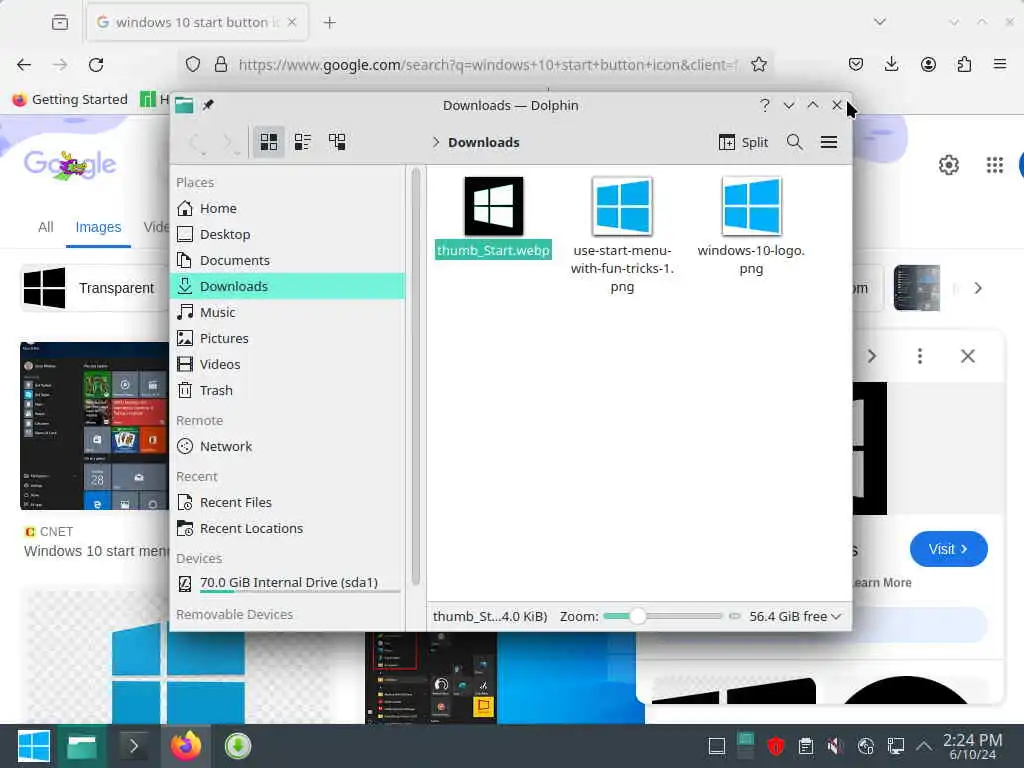Screen dimensions: 1024x768
Task: Open a new Firefox tab
Action: tap(329, 23)
